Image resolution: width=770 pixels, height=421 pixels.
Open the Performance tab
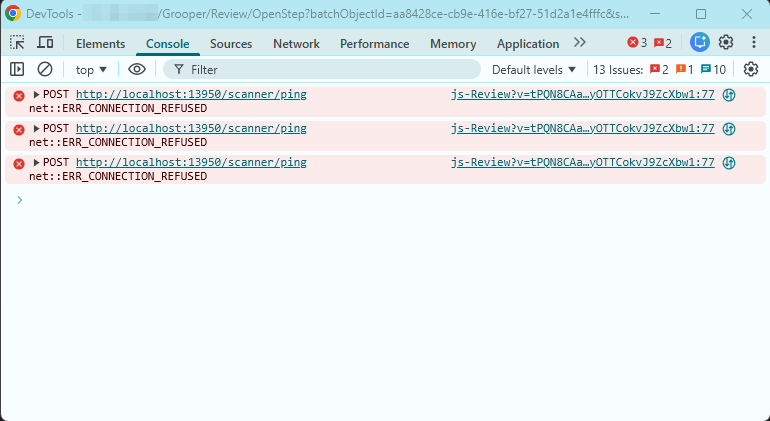pyautogui.click(x=374, y=44)
